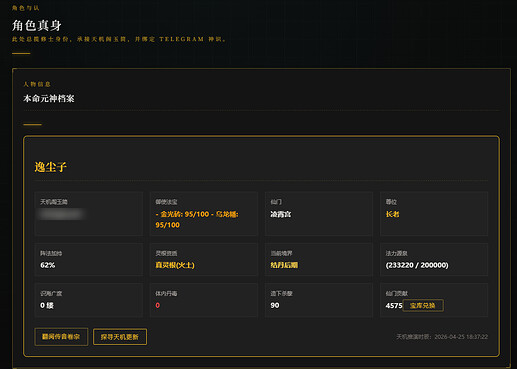Click the 本命元神档案 section title

click(x=49, y=98)
